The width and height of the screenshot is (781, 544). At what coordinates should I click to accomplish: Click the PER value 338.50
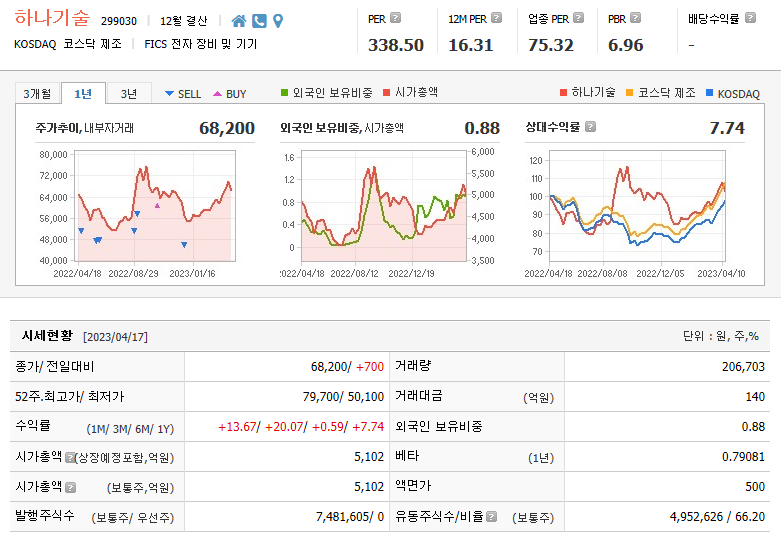tap(395, 45)
